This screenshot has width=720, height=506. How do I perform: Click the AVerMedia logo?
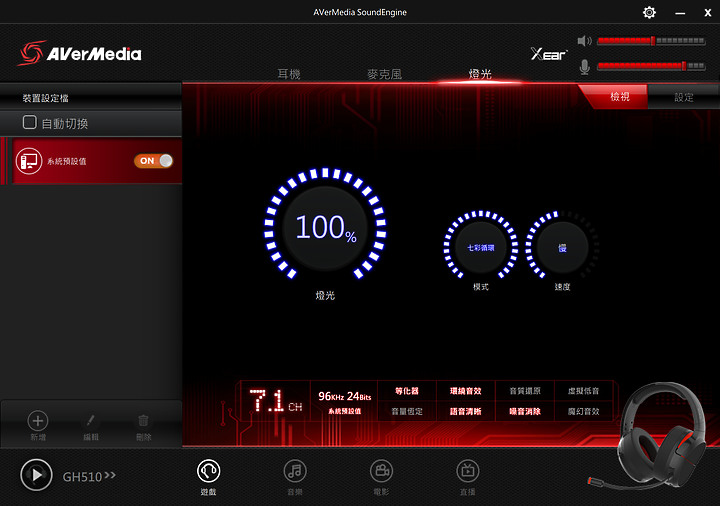click(80, 53)
